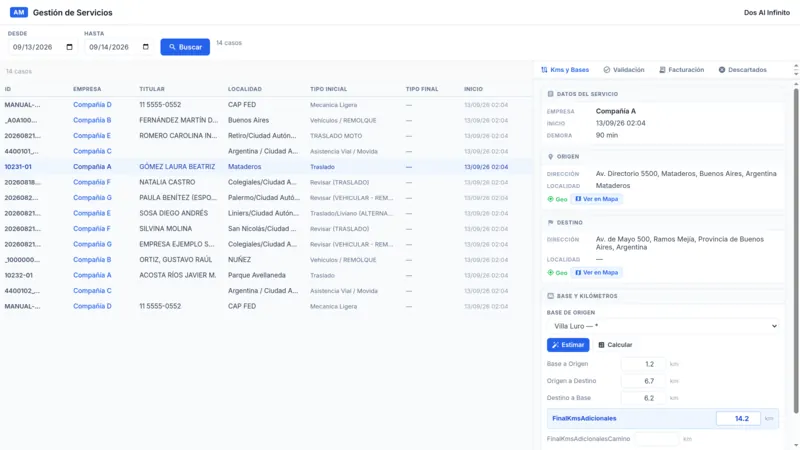Open the Desde date calendar picker icon
This screenshot has height=450, width=800.
69,47
